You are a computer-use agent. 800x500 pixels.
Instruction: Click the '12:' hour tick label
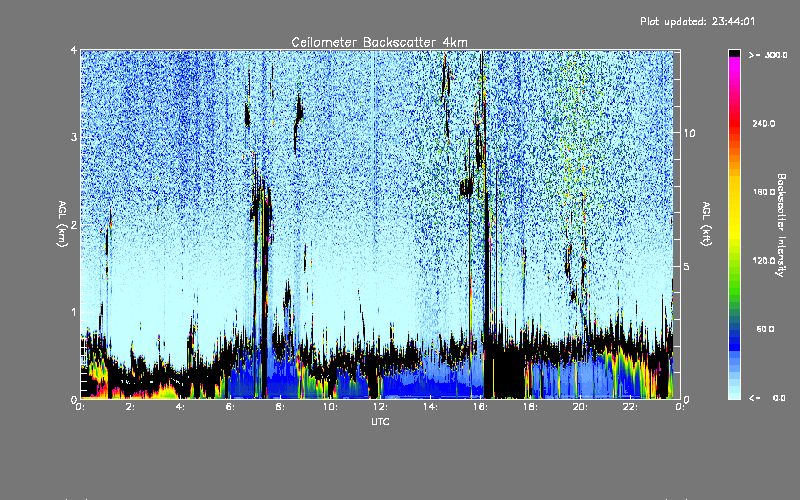380,407
